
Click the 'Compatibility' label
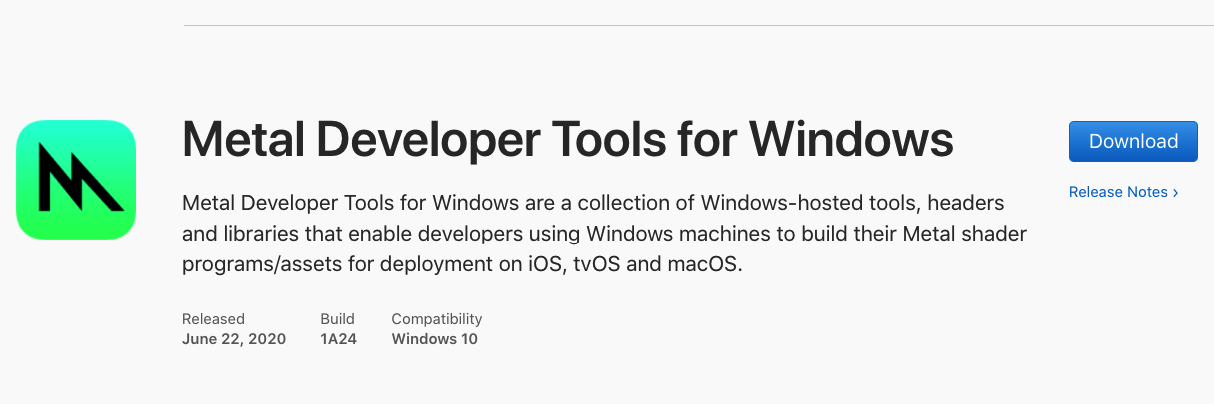coord(437,319)
